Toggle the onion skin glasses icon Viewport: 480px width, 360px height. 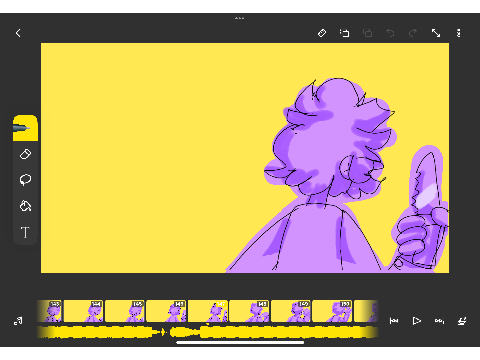pos(439,321)
